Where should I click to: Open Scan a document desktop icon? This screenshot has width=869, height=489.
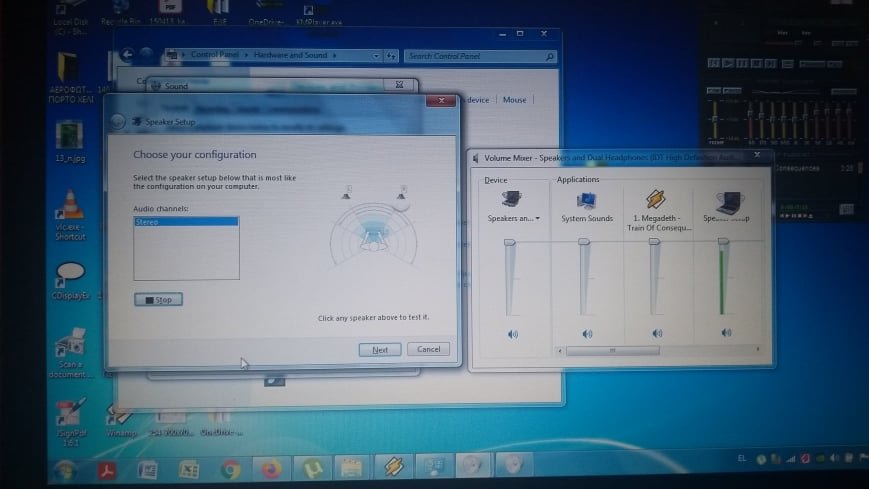(70, 353)
